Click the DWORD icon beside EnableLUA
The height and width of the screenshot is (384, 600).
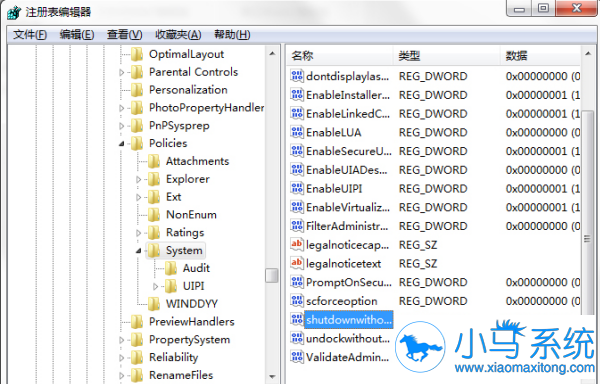(x=297, y=132)
